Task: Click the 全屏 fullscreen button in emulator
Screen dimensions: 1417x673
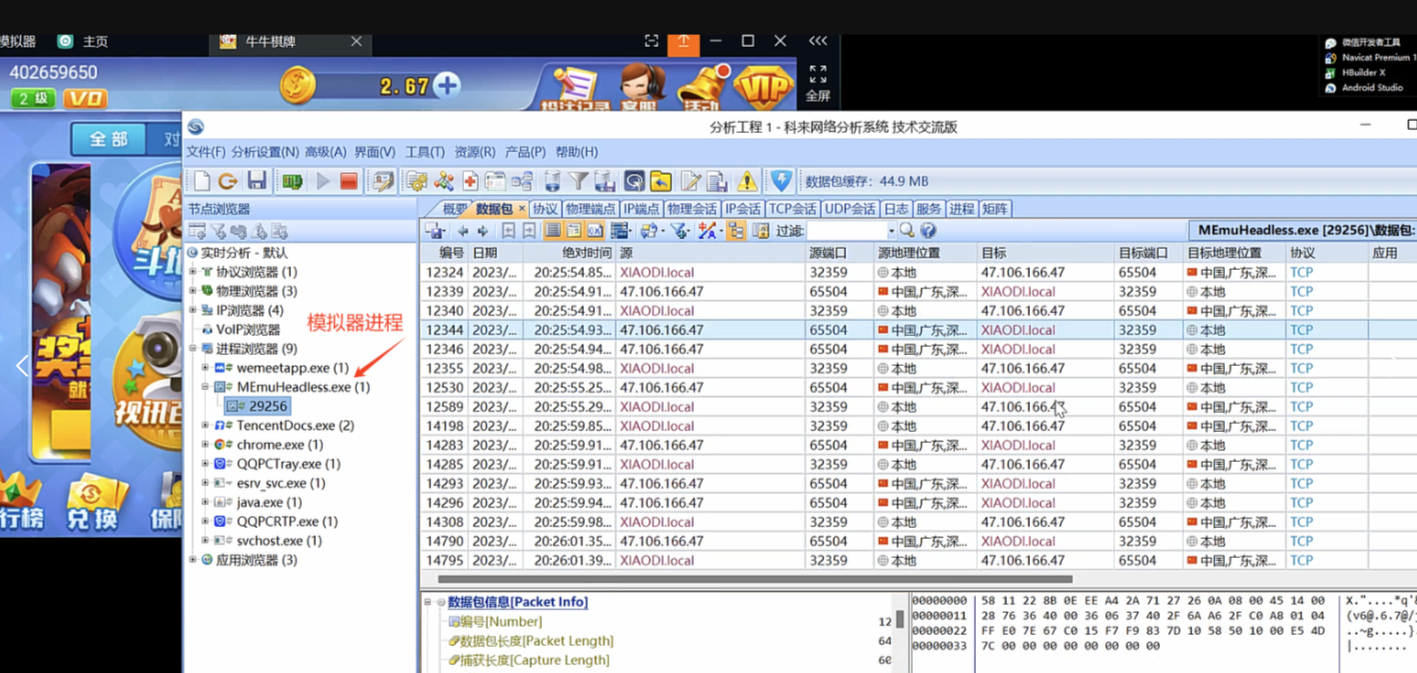Action: [x=818, y=84]
